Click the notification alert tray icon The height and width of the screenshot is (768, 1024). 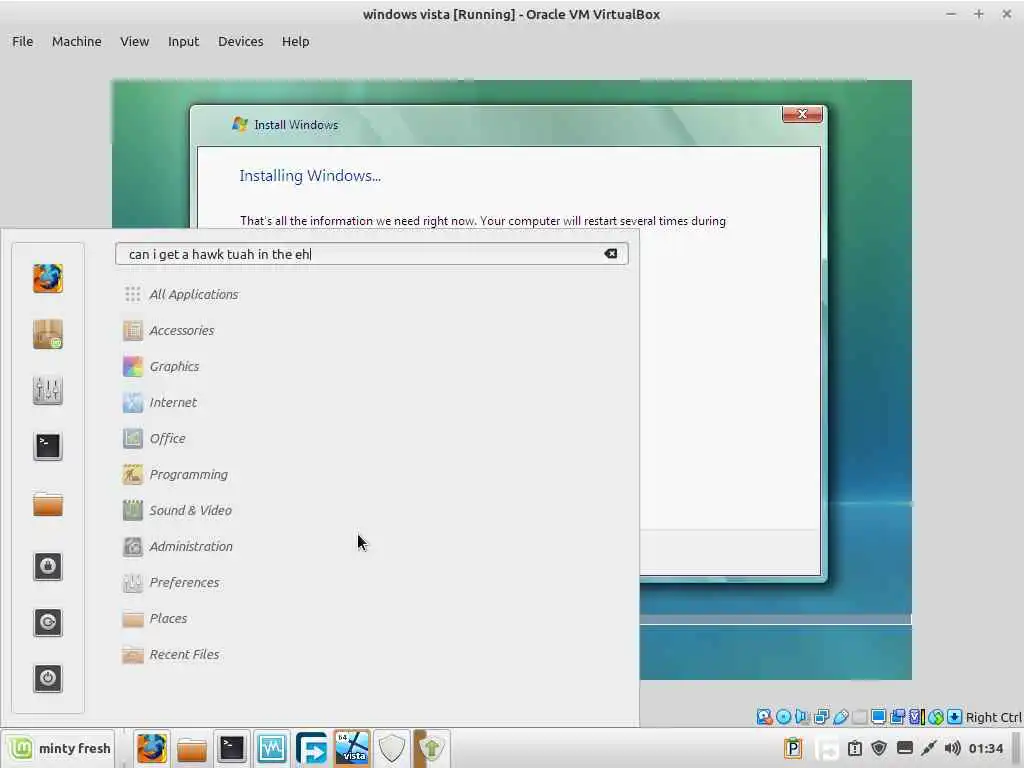855,748
